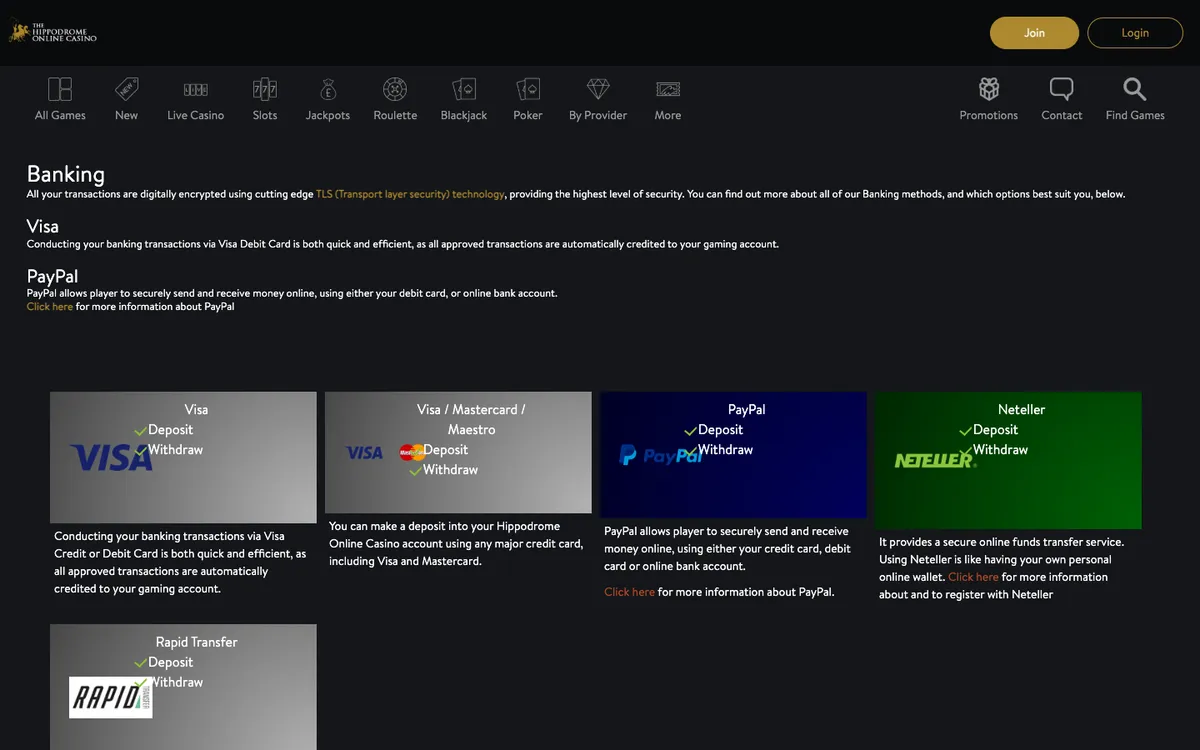Click the Rapid Transfer logo
Image resolution: width=1200 pixels, height=750 pixels.
click(111, 697)
